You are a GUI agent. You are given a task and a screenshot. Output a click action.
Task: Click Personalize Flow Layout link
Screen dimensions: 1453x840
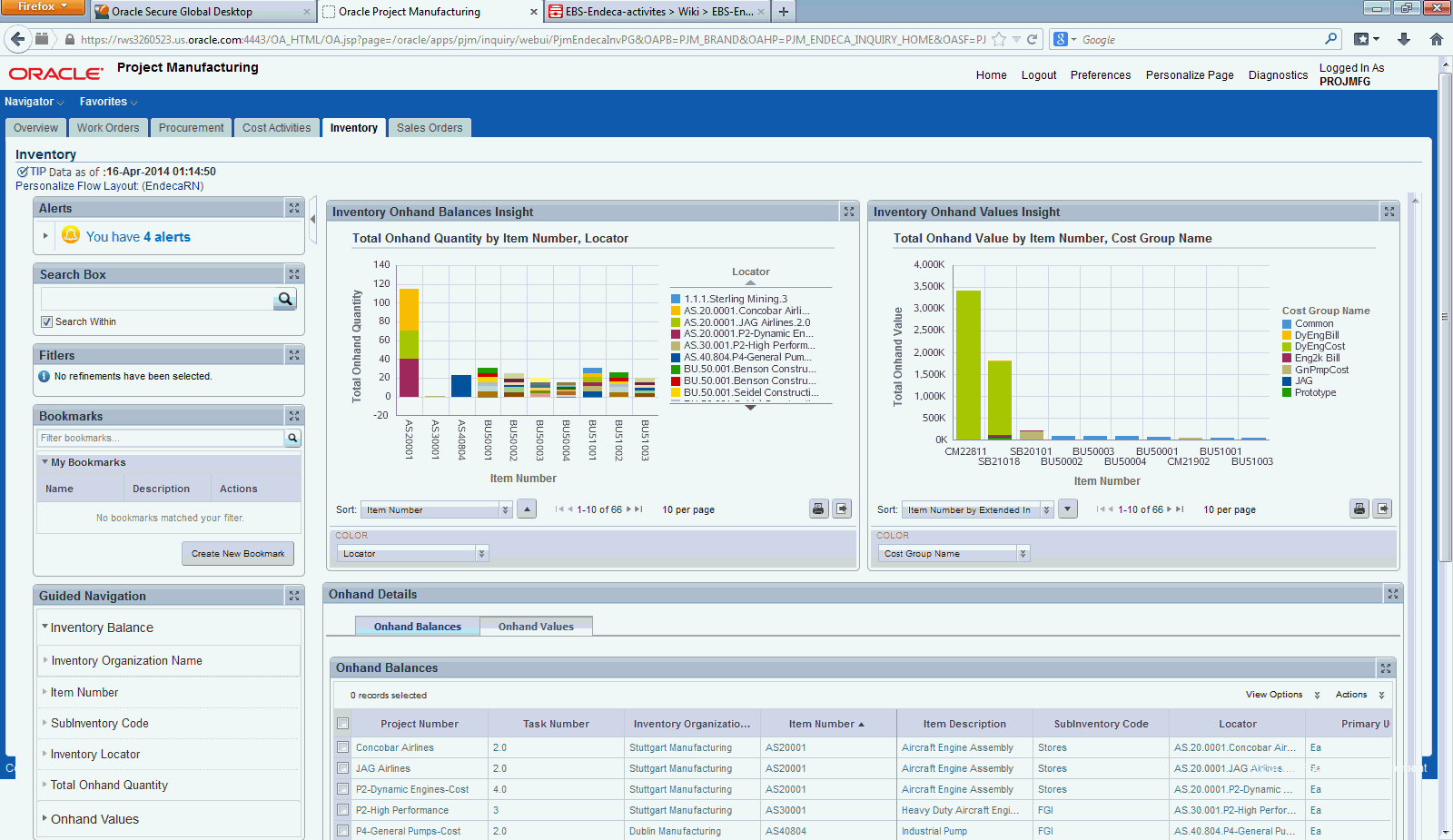109,186
